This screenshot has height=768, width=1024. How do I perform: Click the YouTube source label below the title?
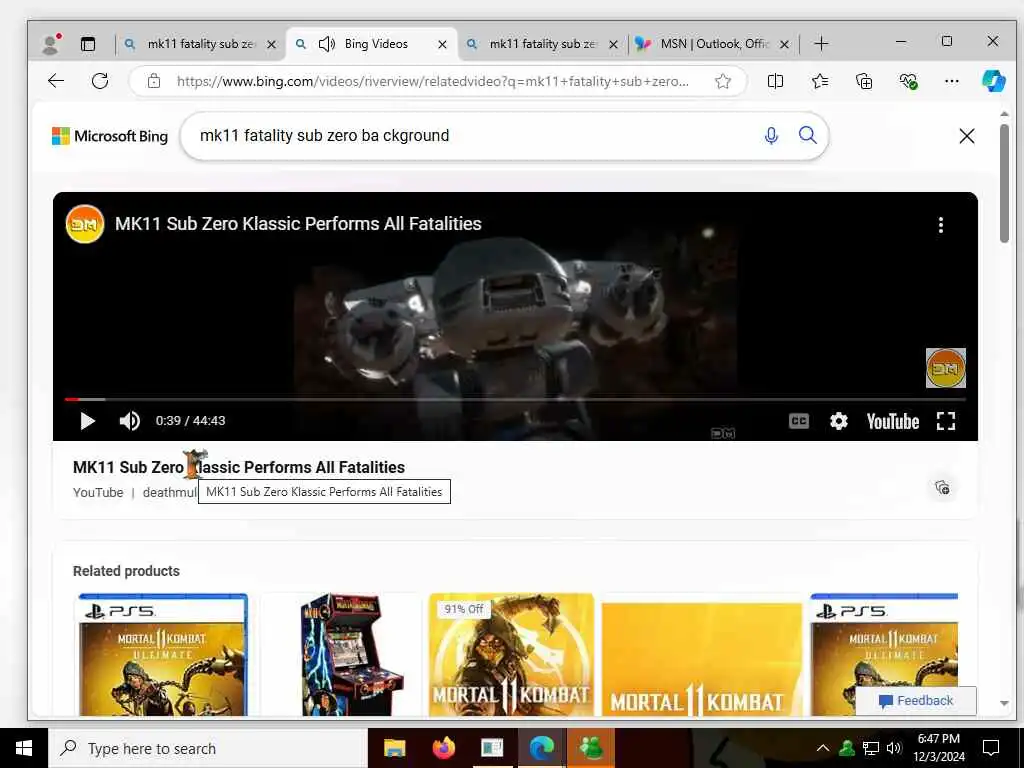(x=98, y=492)
